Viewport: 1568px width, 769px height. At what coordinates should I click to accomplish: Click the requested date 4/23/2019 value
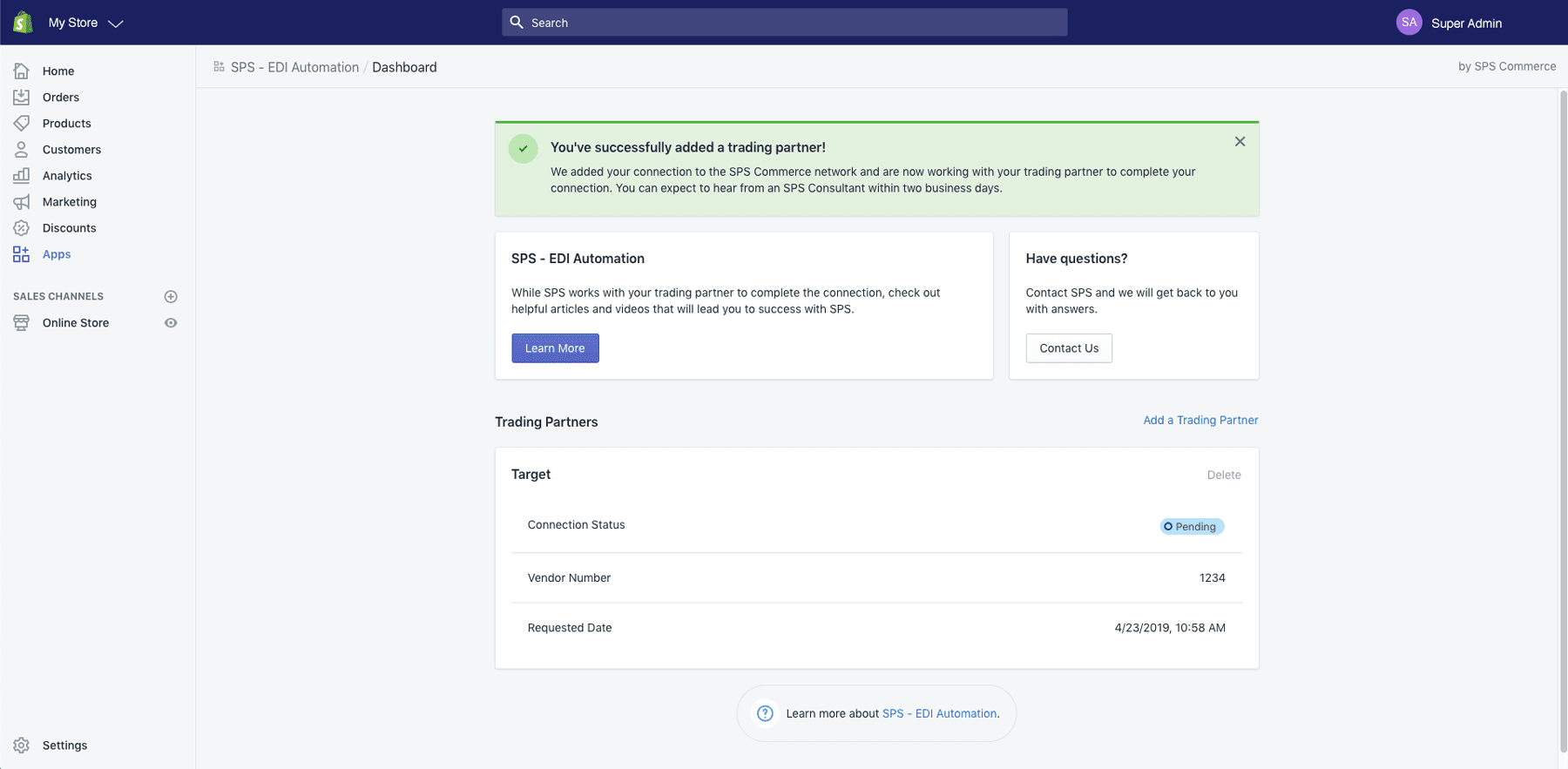click(x=1170, y=628)
